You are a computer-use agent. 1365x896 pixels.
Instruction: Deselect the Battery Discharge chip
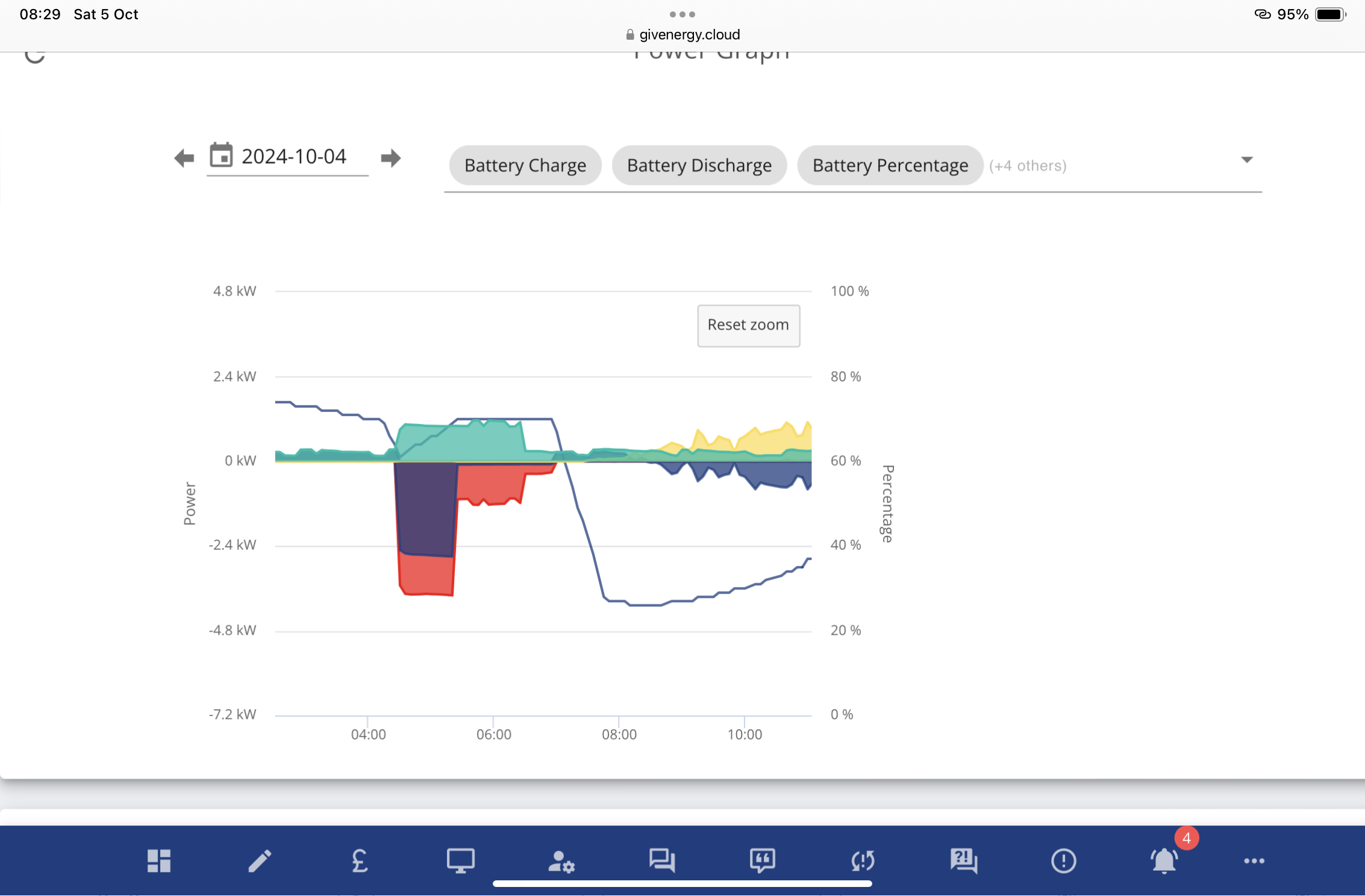699,165
